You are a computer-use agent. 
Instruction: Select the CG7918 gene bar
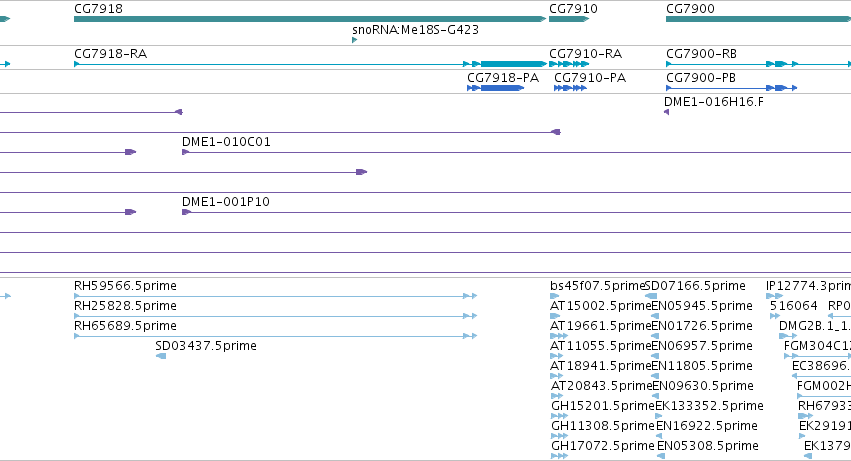click(310, 19)
